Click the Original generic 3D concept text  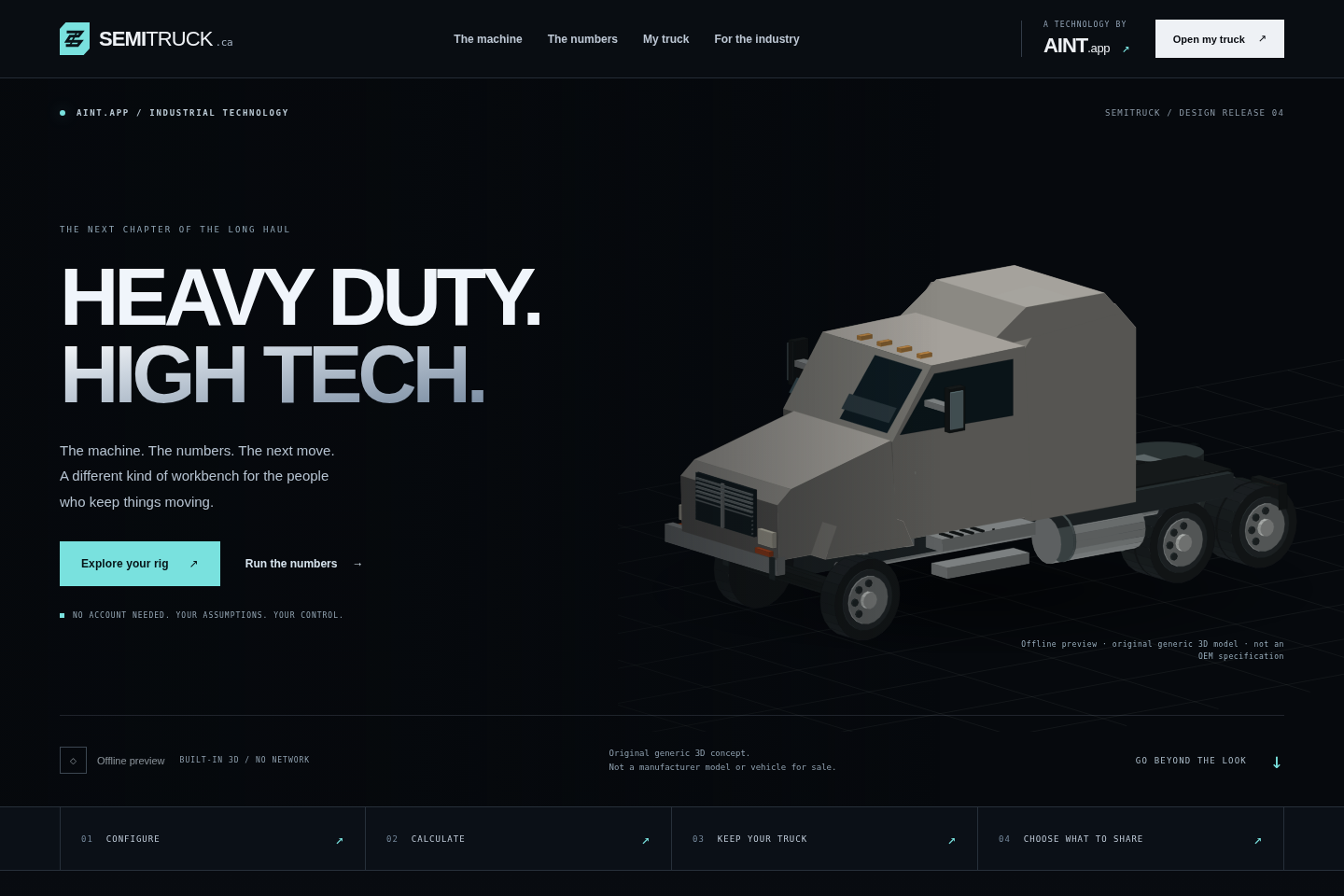click(722, 760)
